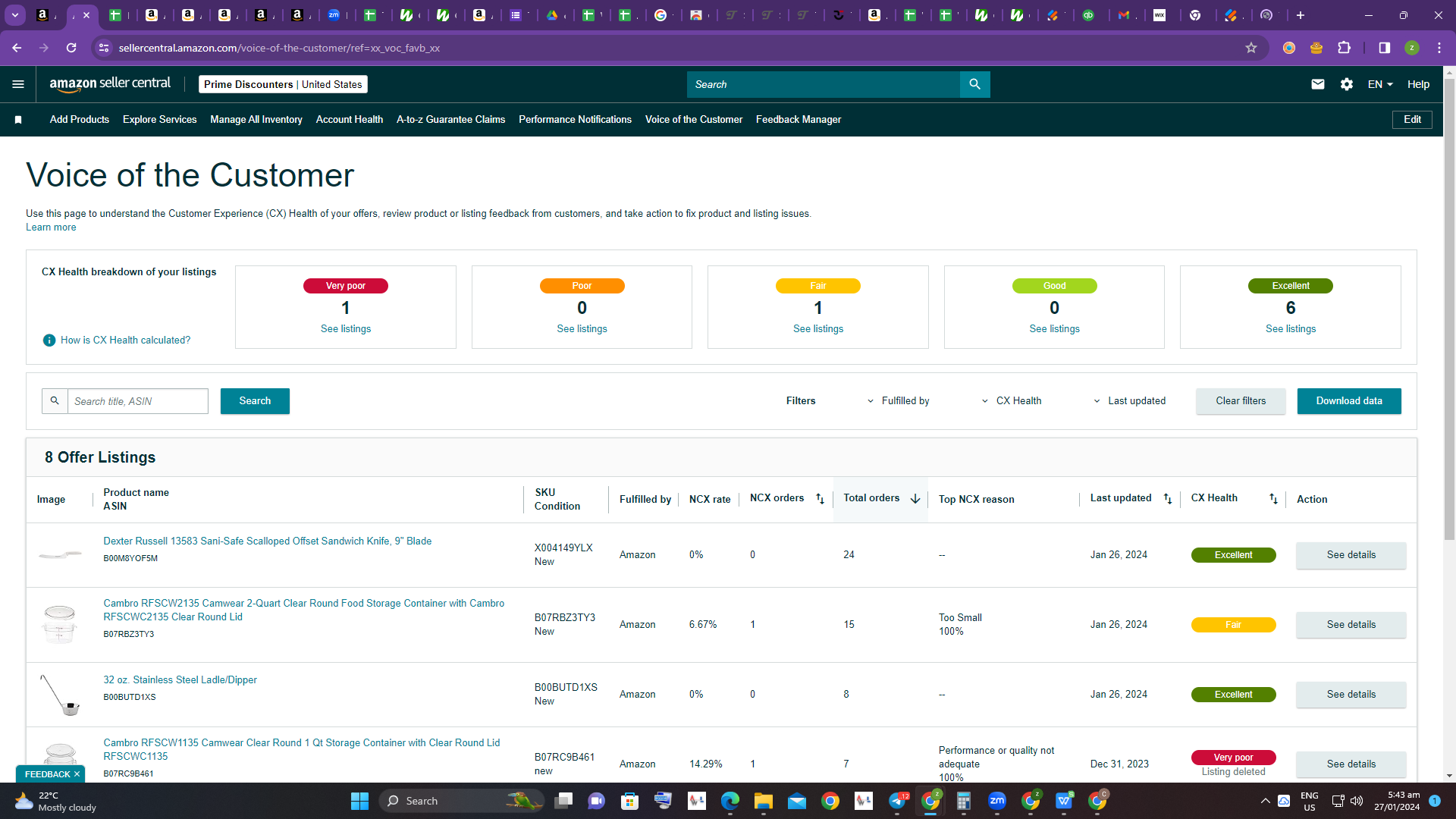Go back to previous page
Screen dimensions: 1456x819
17,48
